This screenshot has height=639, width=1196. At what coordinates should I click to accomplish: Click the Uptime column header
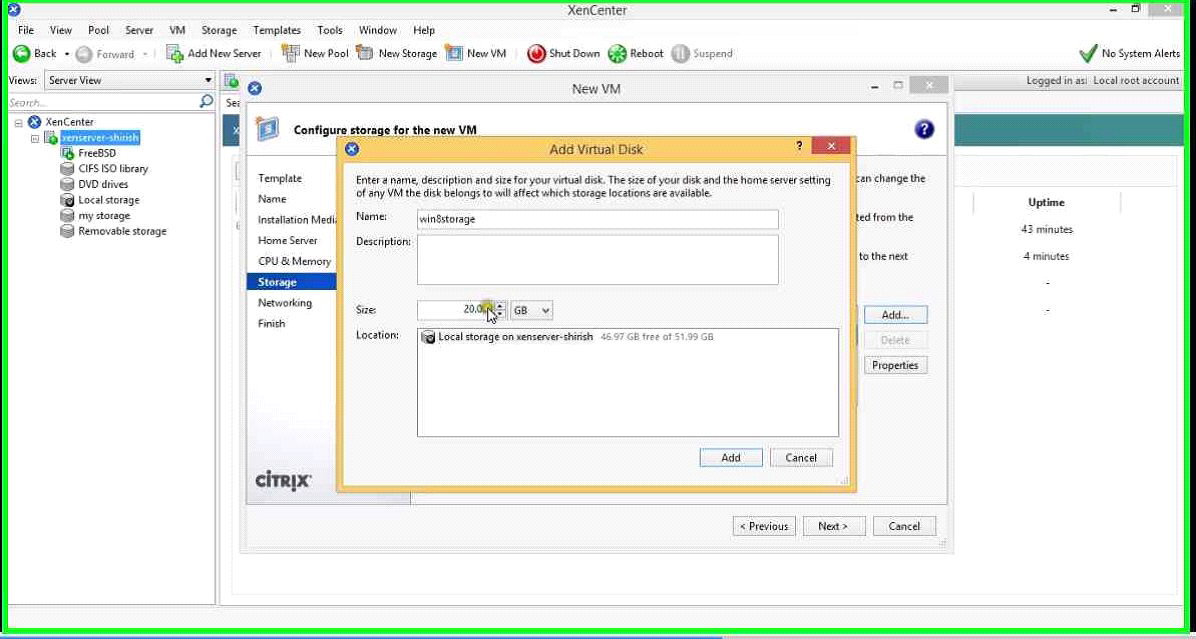tap(1046, 203)
